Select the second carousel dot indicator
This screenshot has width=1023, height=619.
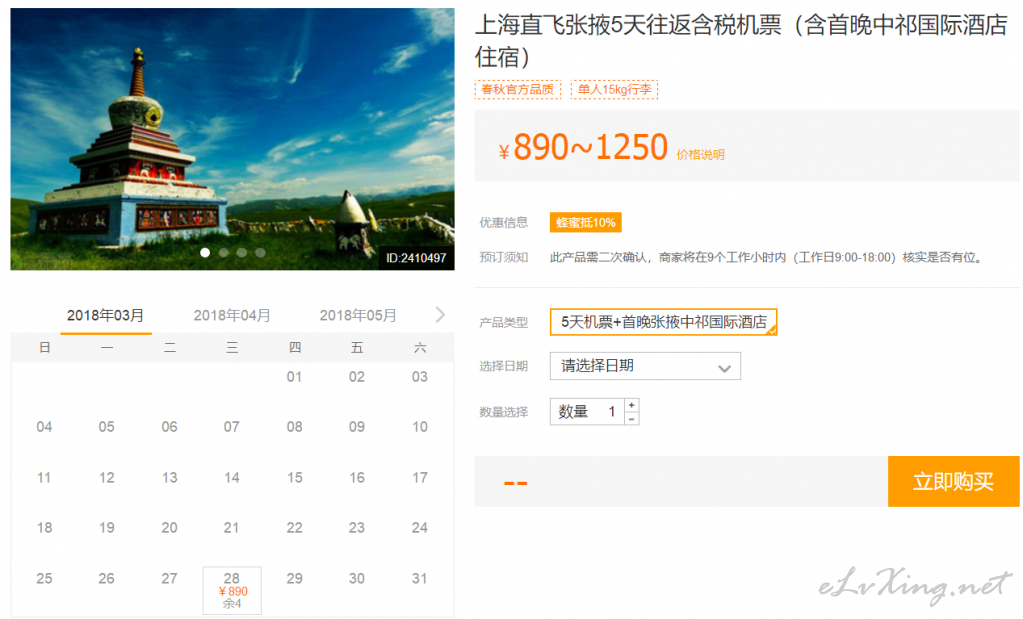(x=224, y=252)
